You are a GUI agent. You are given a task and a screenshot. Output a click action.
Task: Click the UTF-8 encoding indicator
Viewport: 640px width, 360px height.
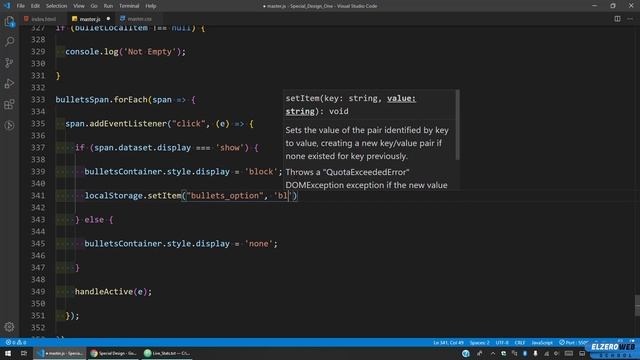point(502,342)
